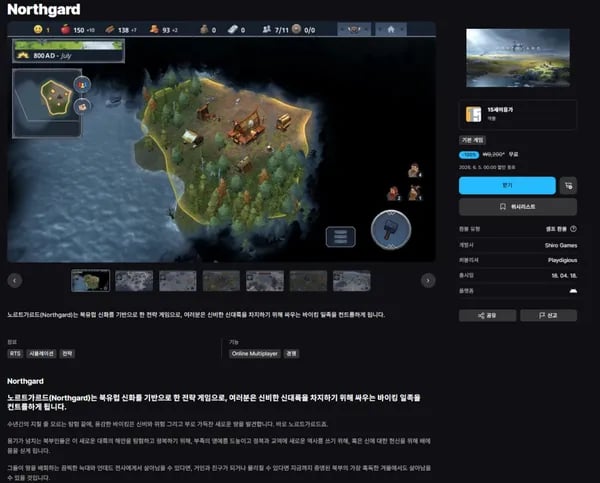This screenshot has width=600, height=483.
Task: Click the Northgard cover art image
Action: (518, 58)
